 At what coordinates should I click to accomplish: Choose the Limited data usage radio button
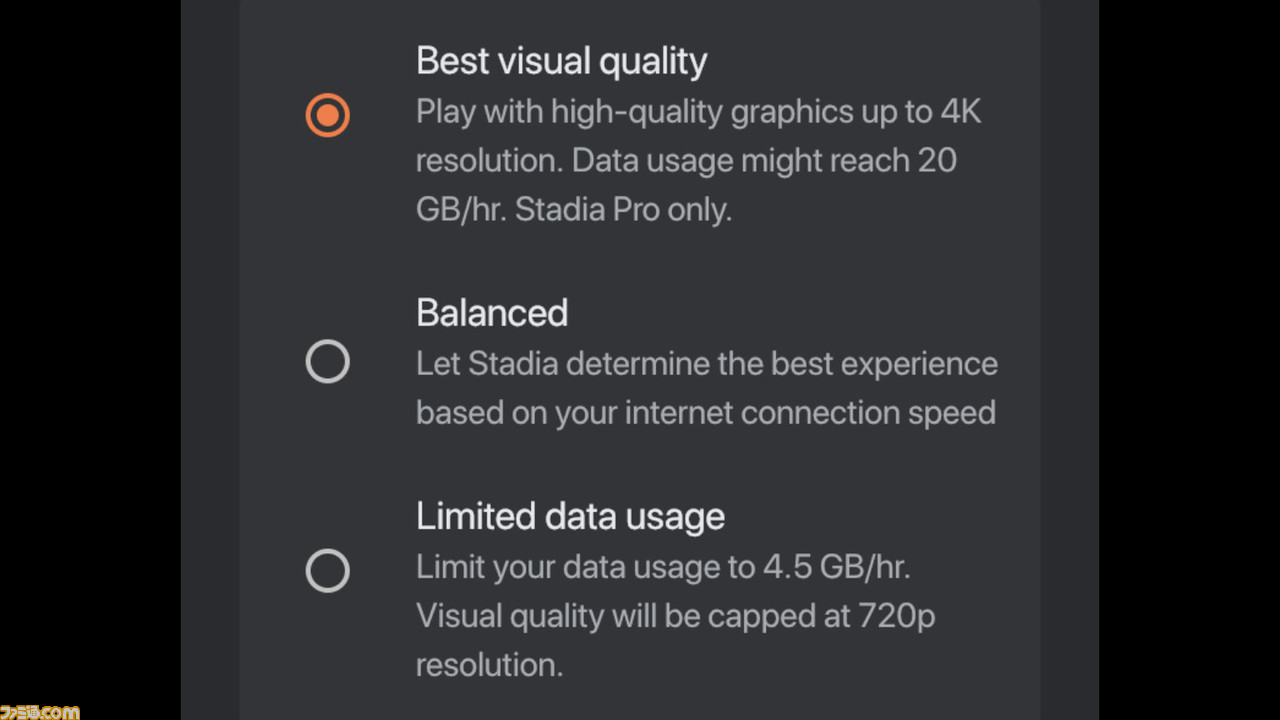coord(328,571)
